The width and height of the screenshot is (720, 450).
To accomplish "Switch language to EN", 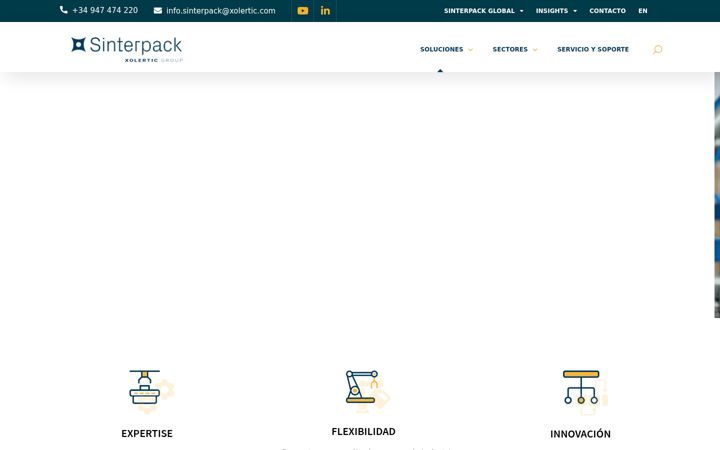I will [642, 11].
